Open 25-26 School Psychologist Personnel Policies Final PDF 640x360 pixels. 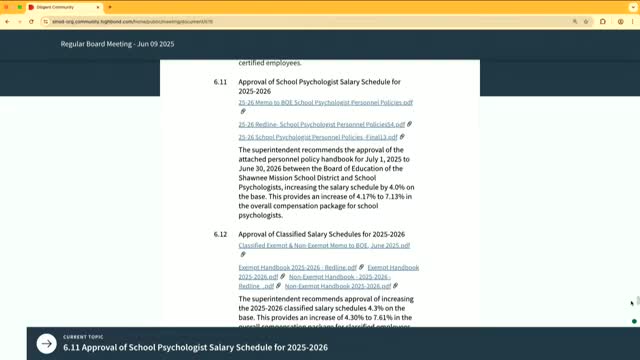point(318,137)
